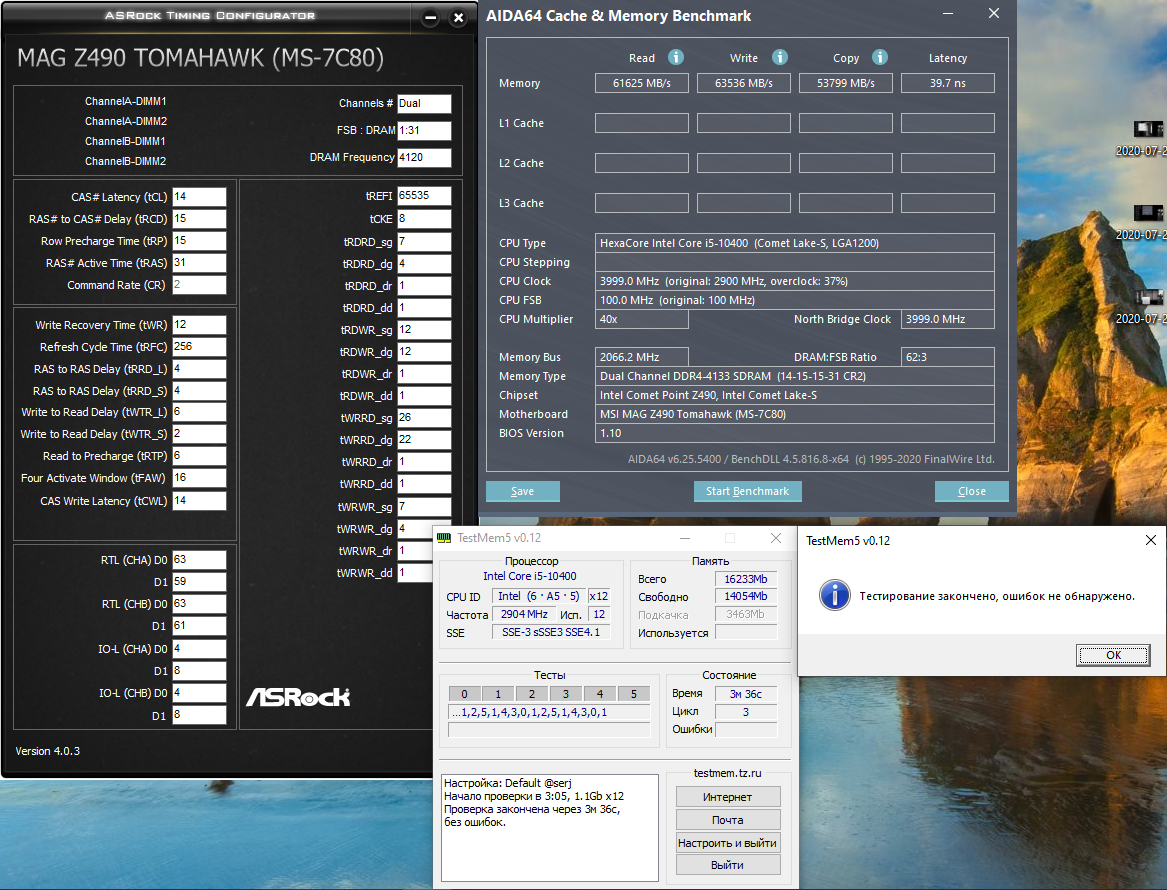Click the RTL (CHA) D0 field

(x=199, y=560)
